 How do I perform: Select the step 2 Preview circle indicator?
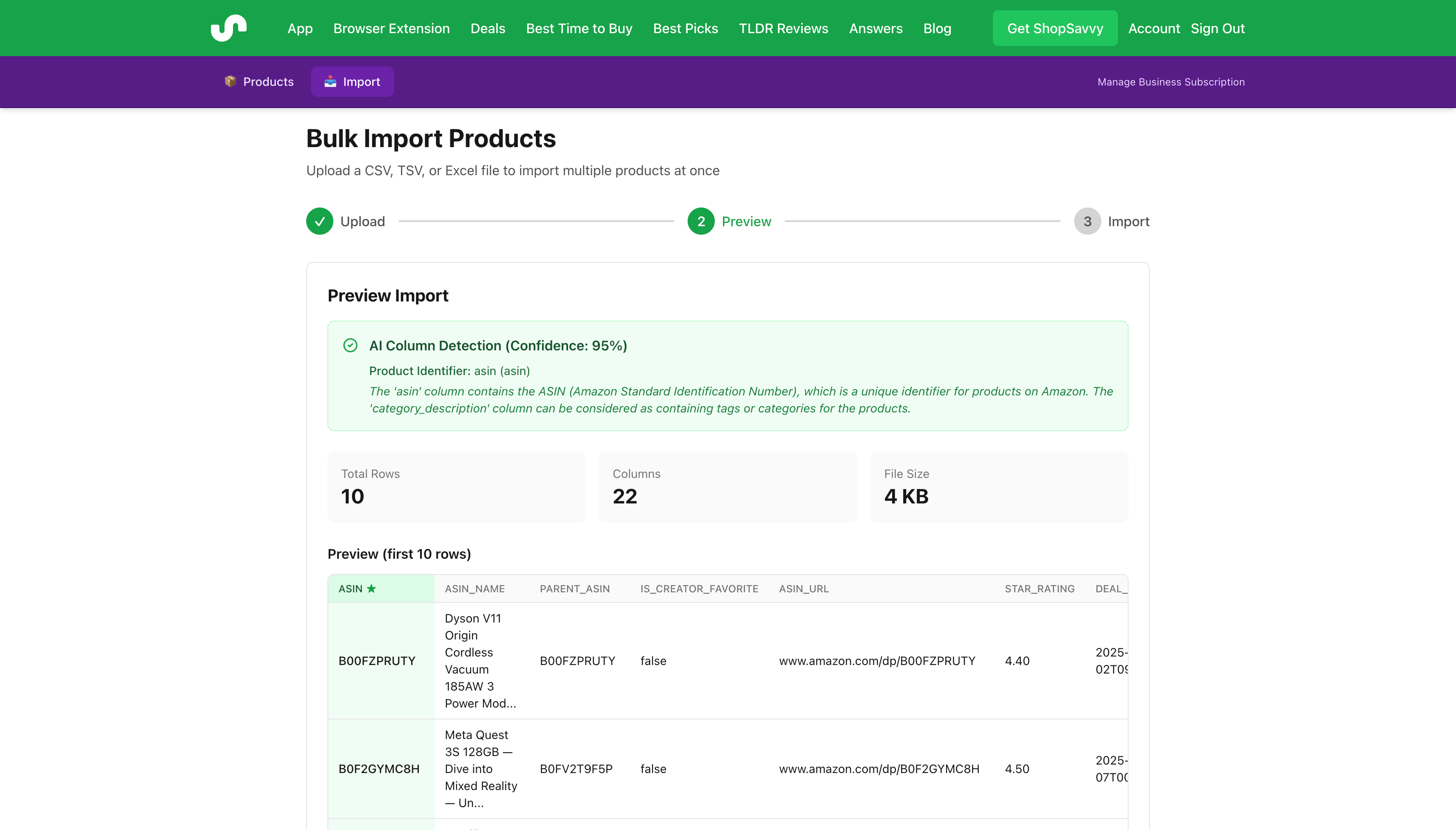tap(701, 221)
